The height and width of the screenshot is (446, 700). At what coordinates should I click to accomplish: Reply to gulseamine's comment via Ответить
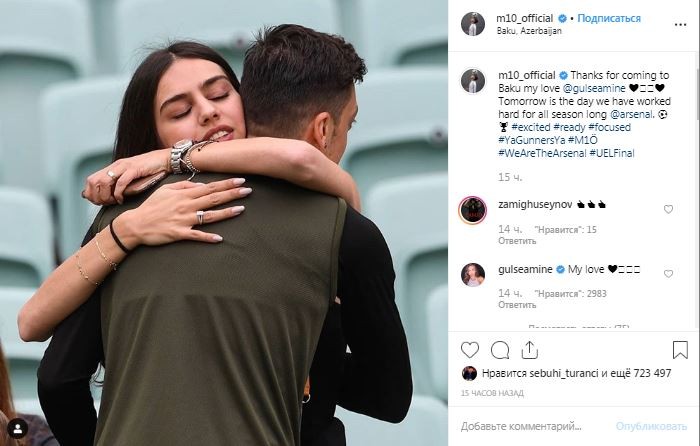point(517,305)
